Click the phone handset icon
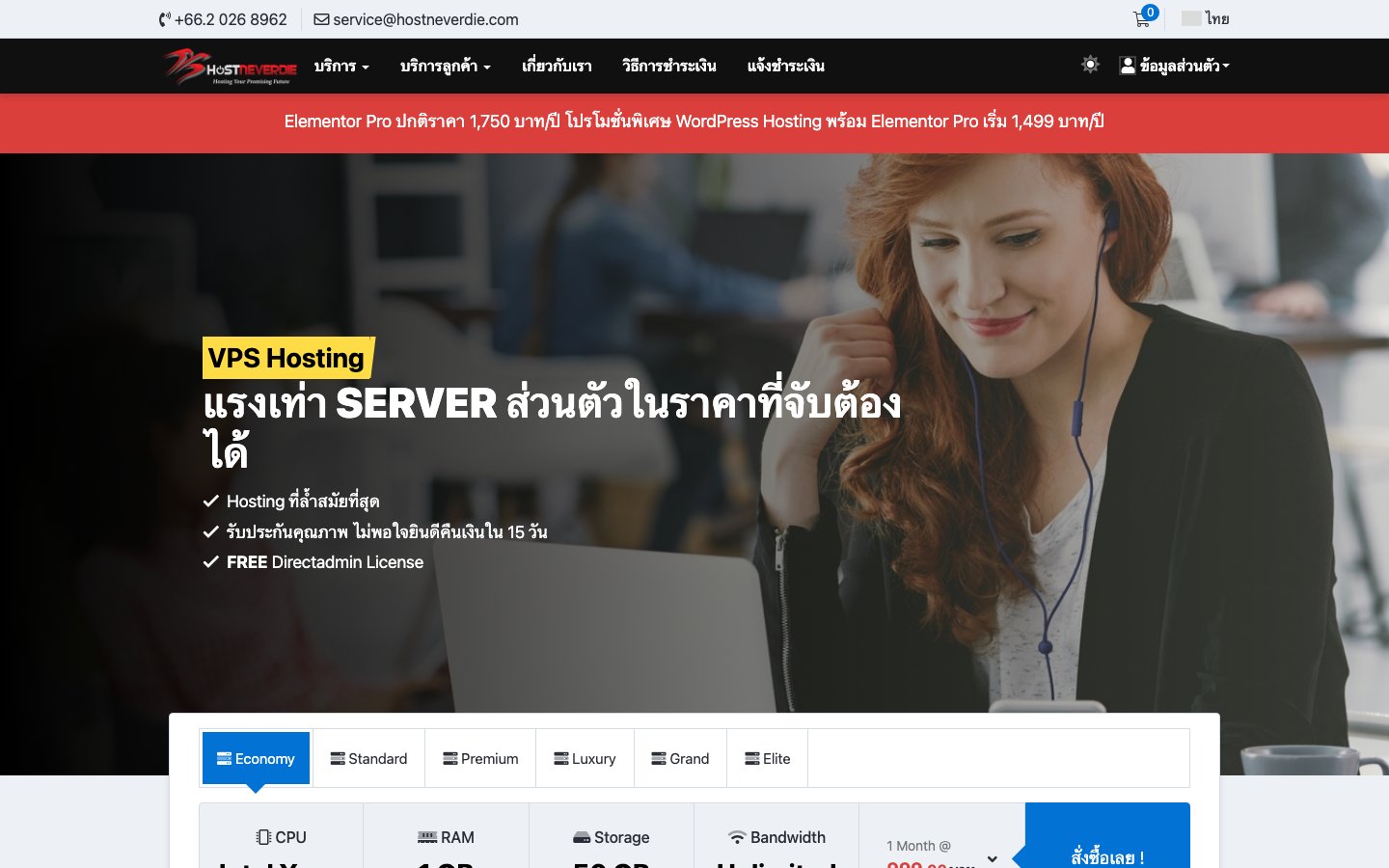 pos(165,19)
